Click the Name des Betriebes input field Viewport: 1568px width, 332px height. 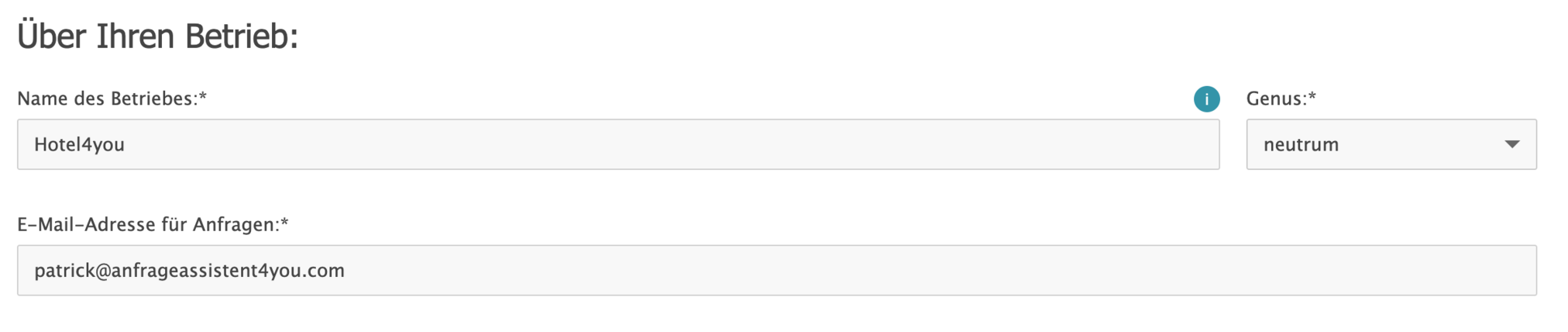coord(617,144)
